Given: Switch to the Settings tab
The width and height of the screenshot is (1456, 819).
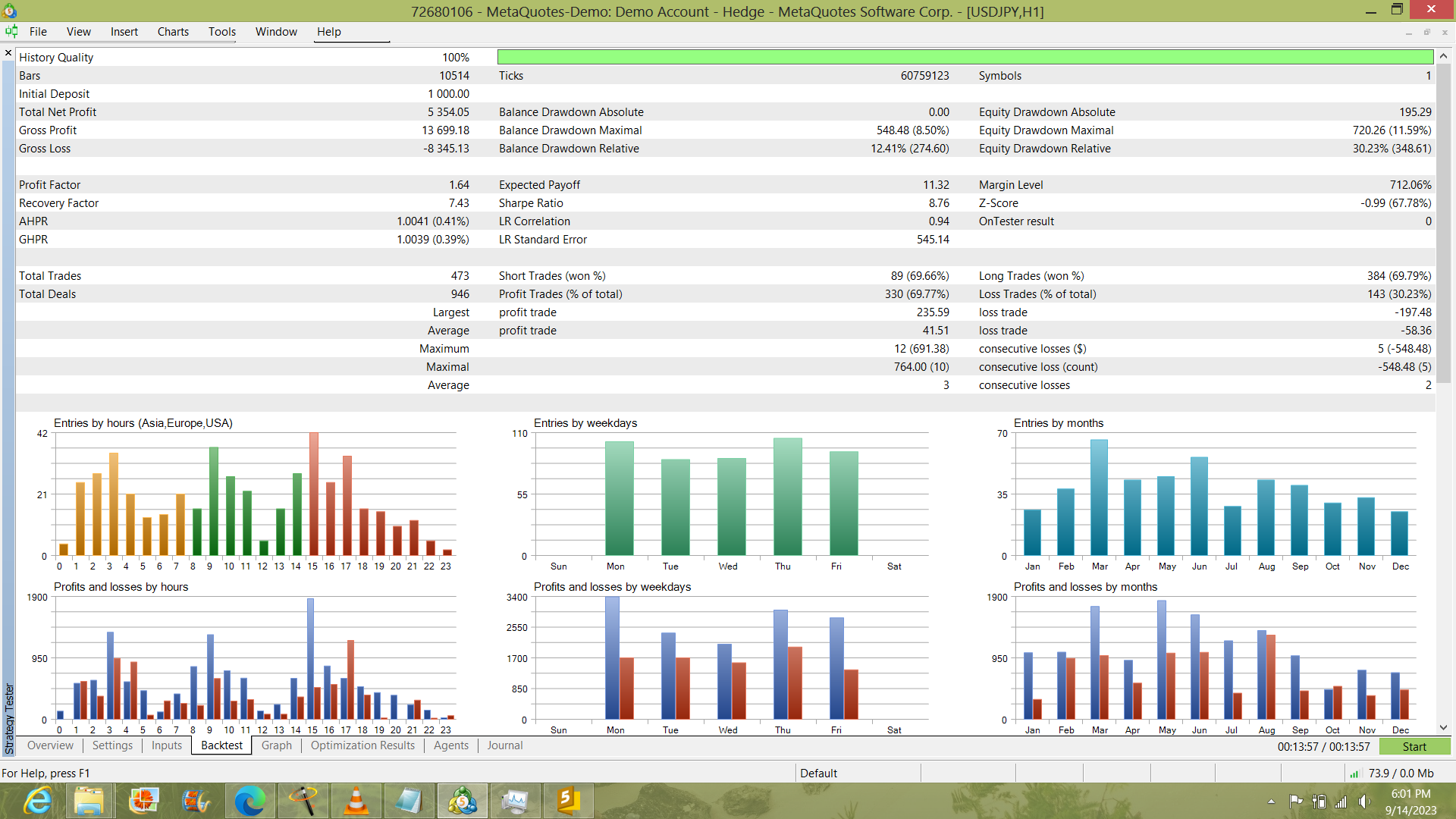Looking at the screenshot, I should pyautogui.click(x=112, y=745).
